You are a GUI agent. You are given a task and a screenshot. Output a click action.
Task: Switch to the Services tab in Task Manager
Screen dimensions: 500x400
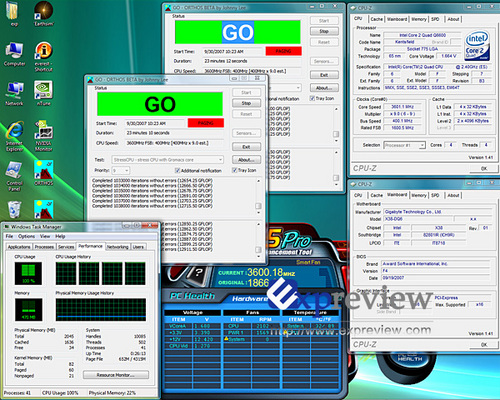point(66,247)
